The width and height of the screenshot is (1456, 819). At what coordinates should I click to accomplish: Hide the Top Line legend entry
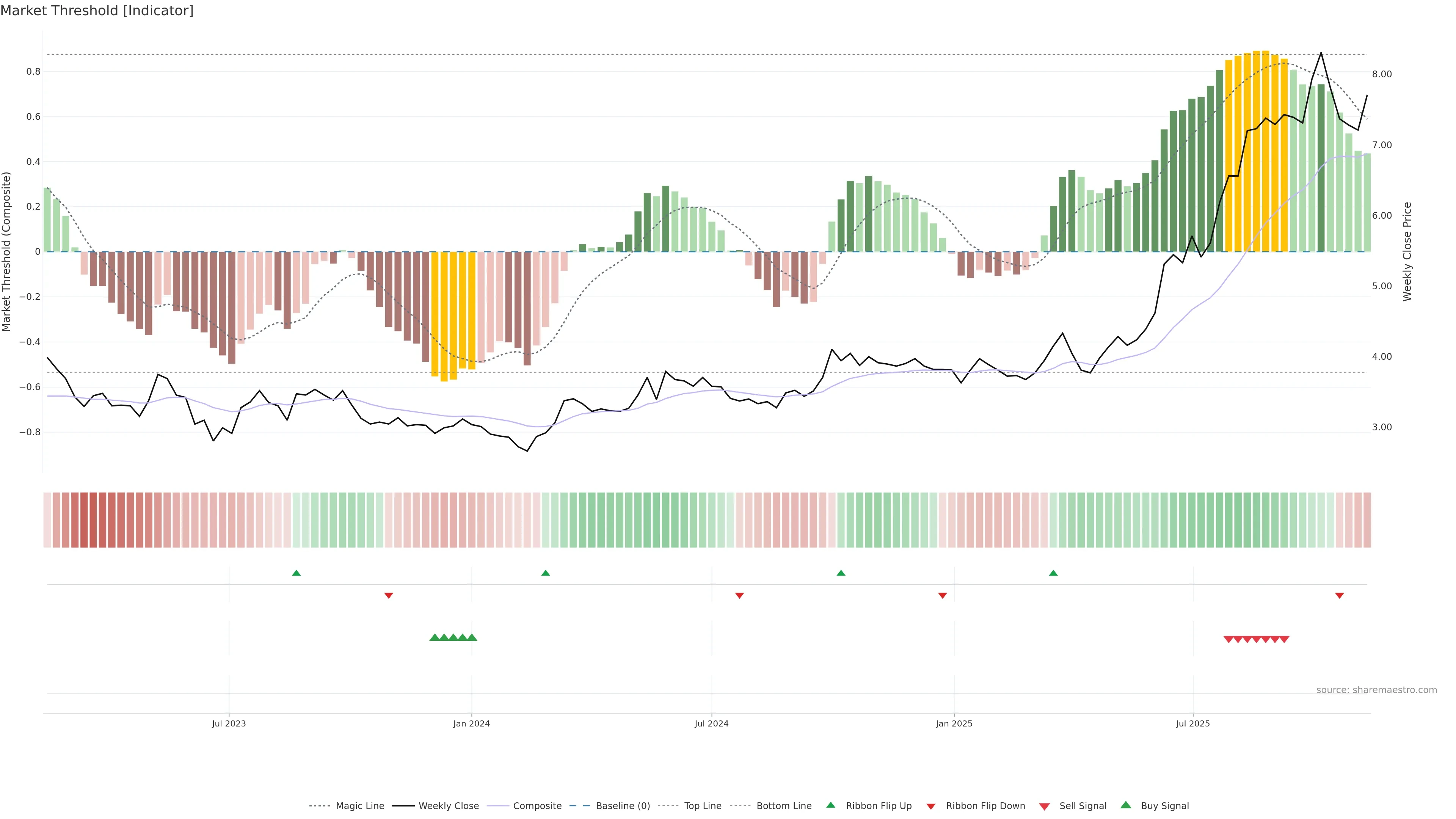[x=703, y=806]
